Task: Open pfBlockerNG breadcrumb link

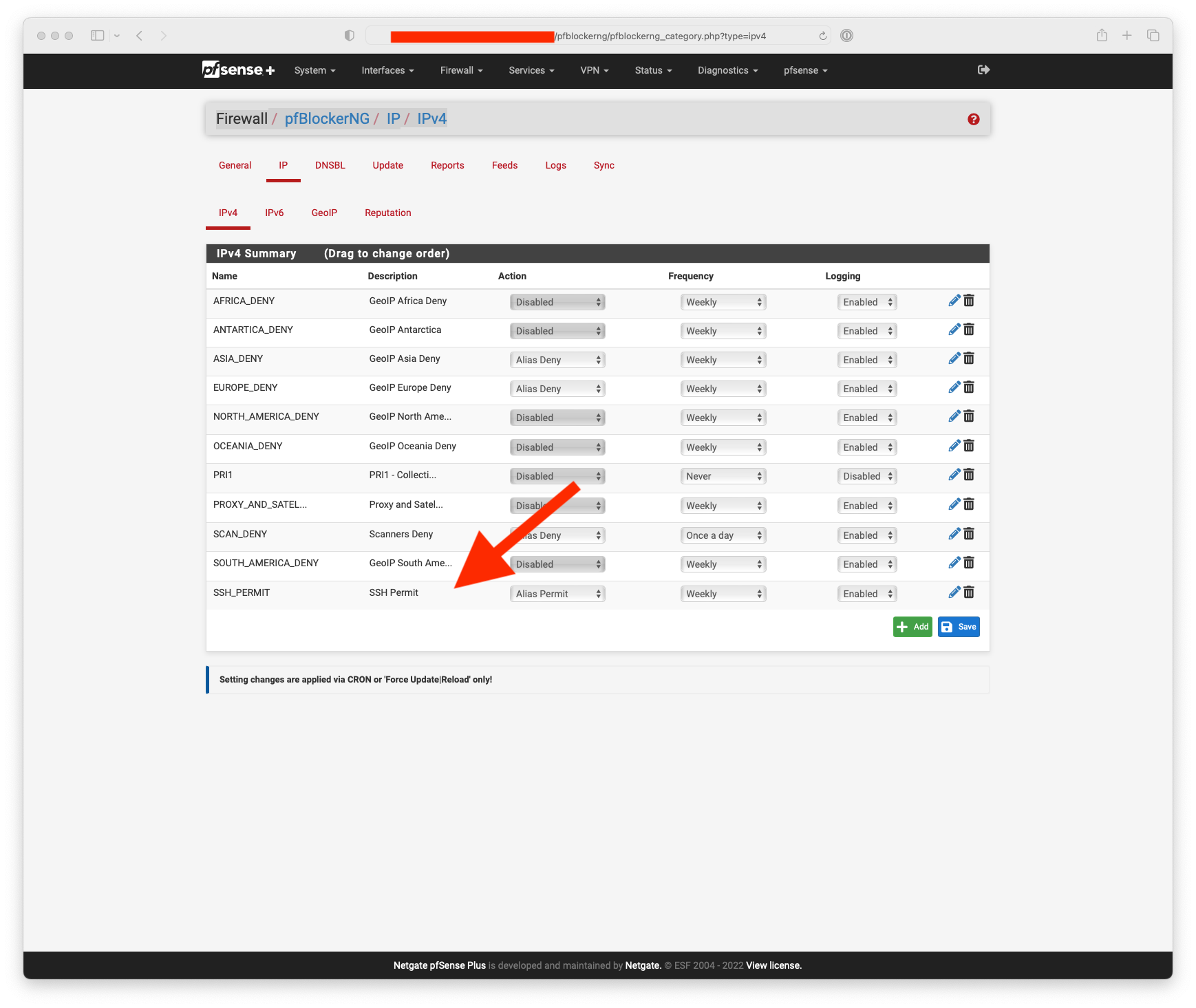Action: pos(327,118)
